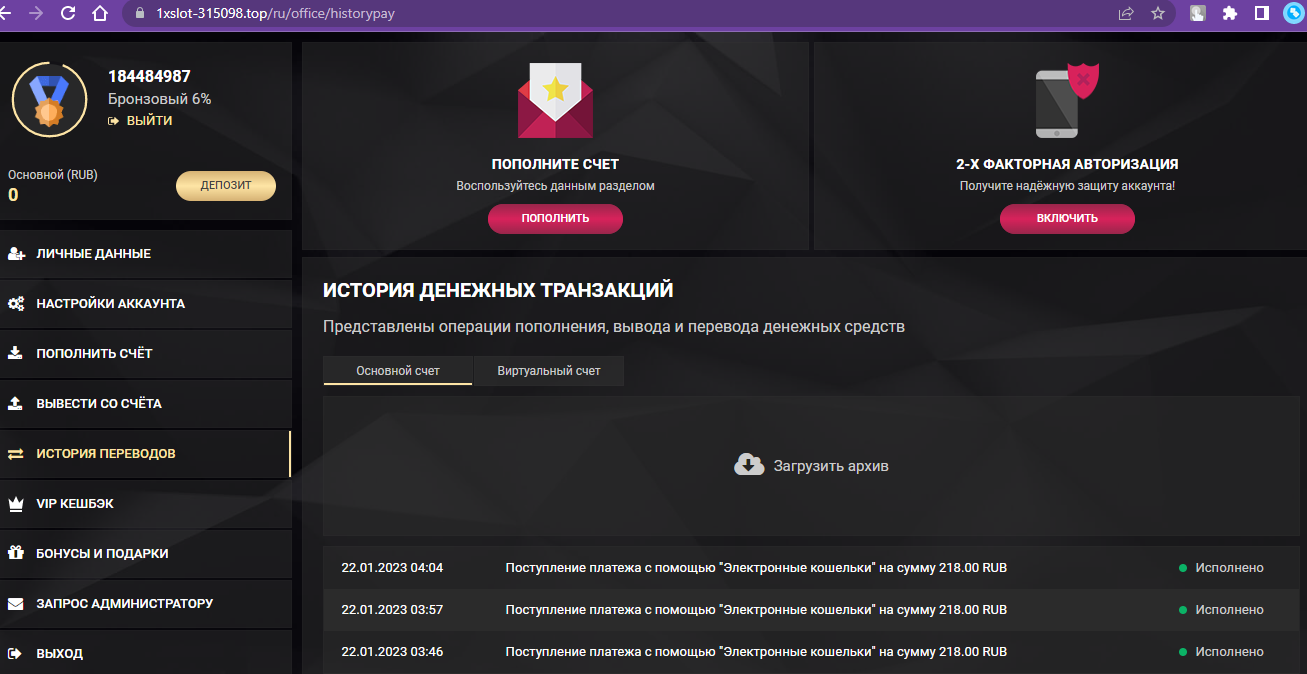The image size is (1307, 674).
Task: Select ПОПОЛНИТЬ СЧЁТ in sidebar
Action: click(x=146, y=354)
